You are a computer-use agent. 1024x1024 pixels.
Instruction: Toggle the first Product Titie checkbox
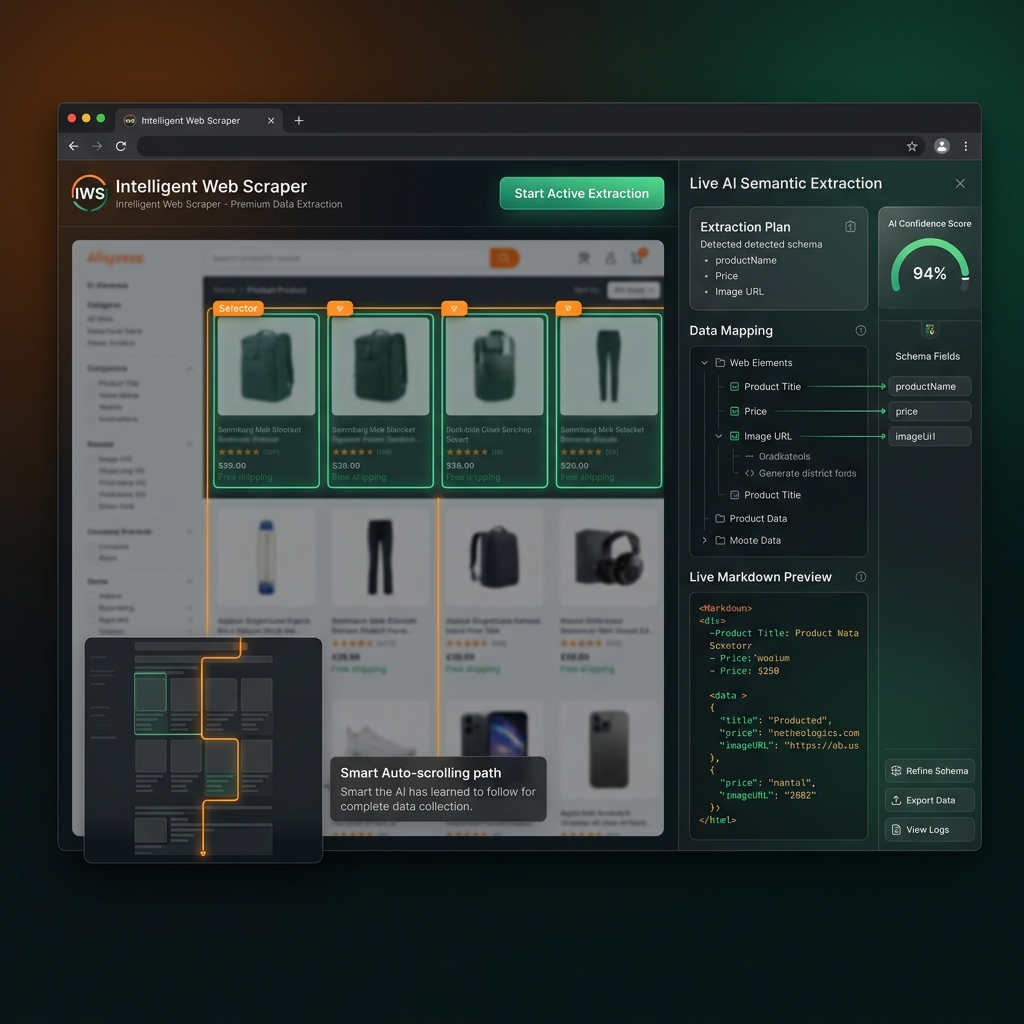pyautogui.click(x=735, y=387)
